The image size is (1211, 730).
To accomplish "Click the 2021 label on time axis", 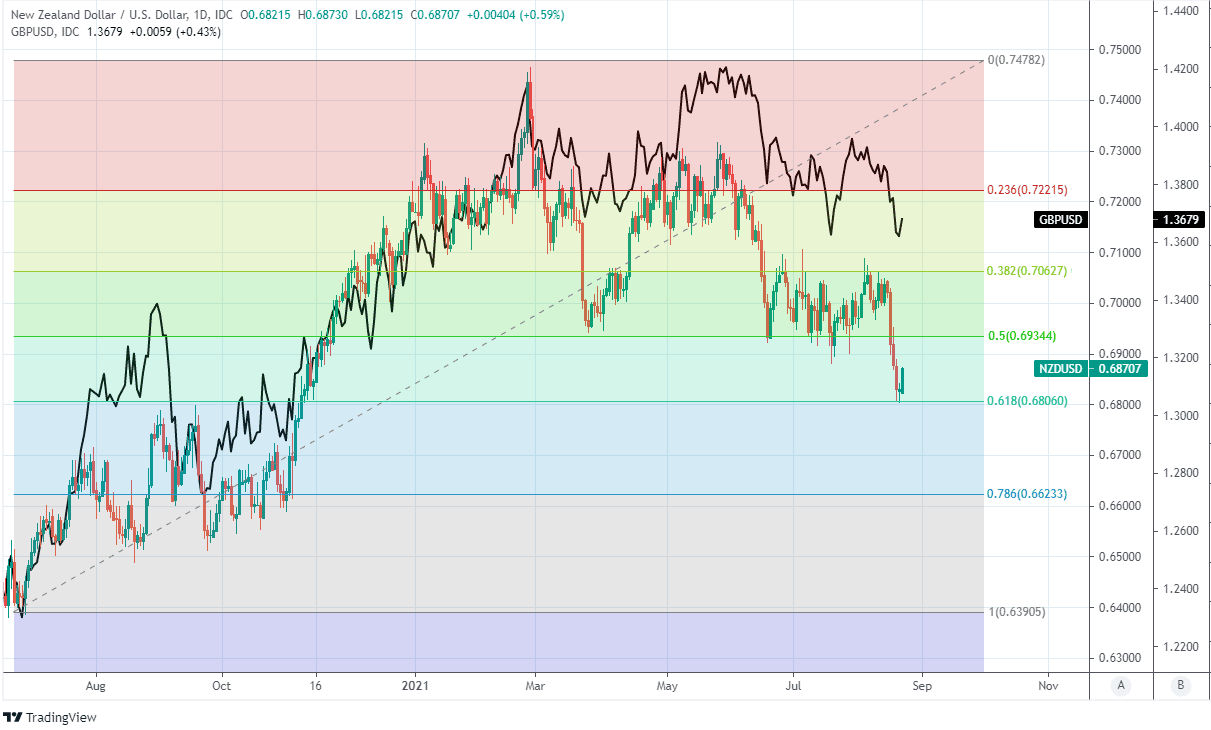I will [x=416, y=686].
